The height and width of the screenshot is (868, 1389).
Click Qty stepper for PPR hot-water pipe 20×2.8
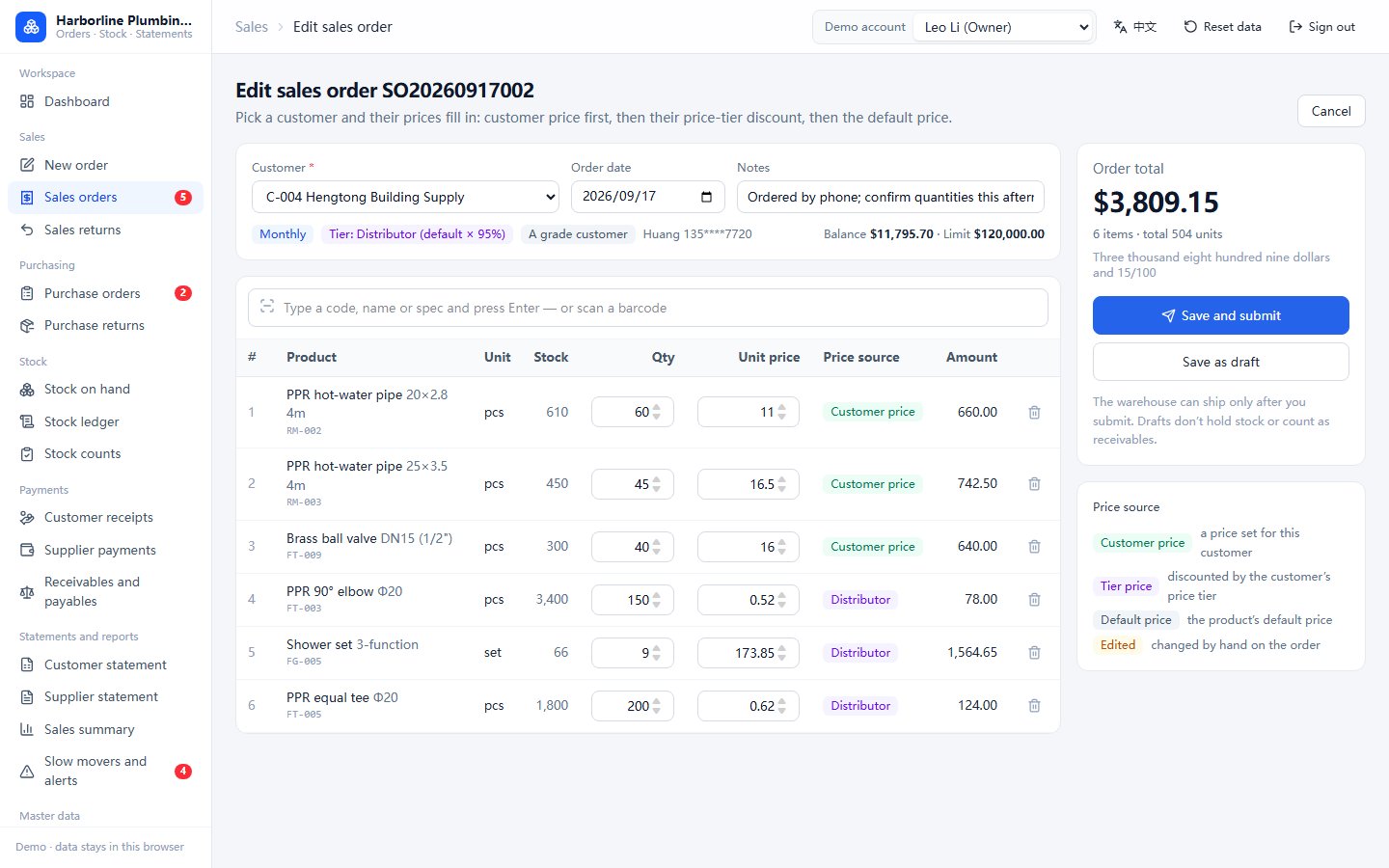pos(657,412)
